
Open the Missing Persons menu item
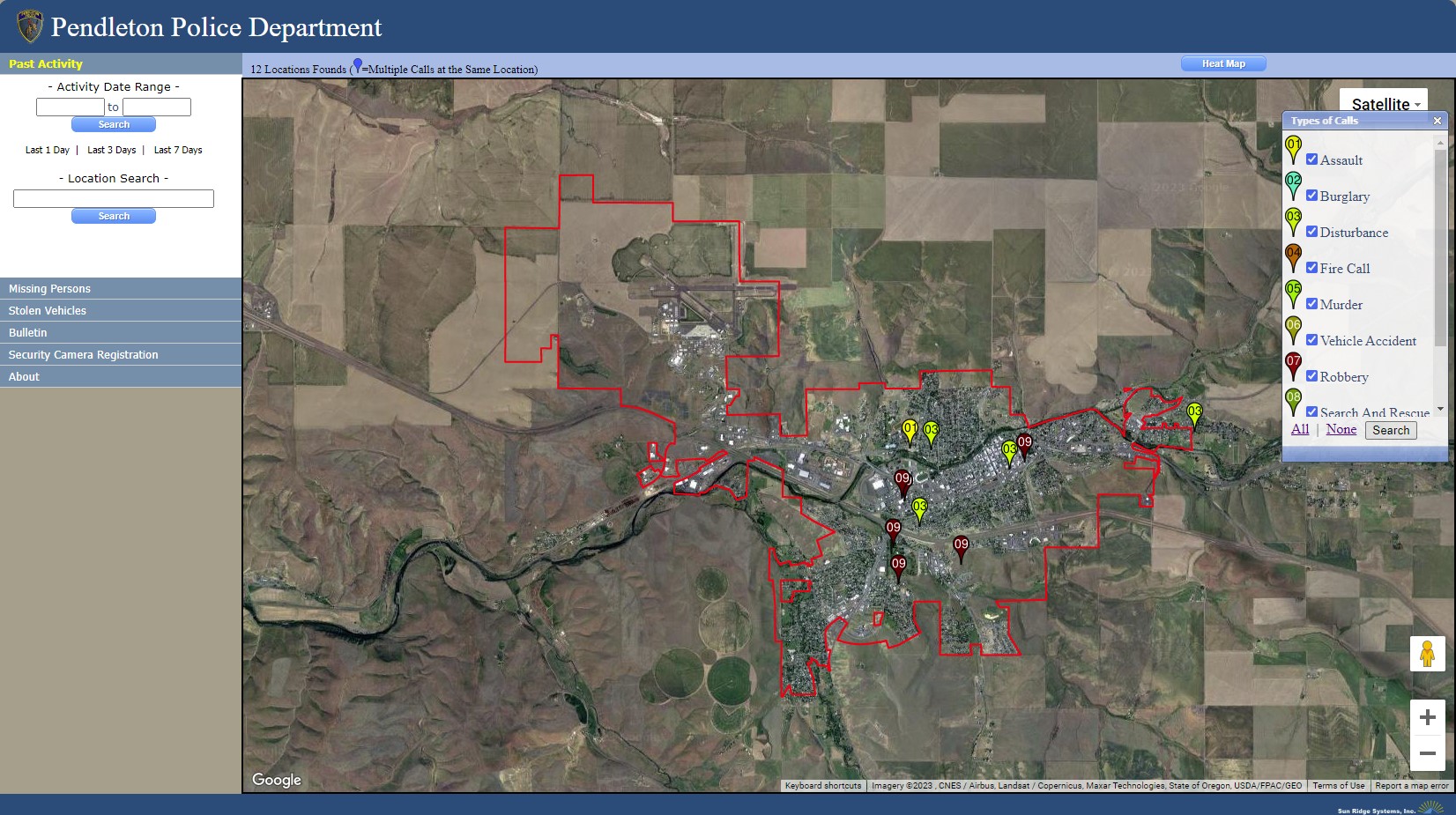pyautogui.click(x=49, y=289)
